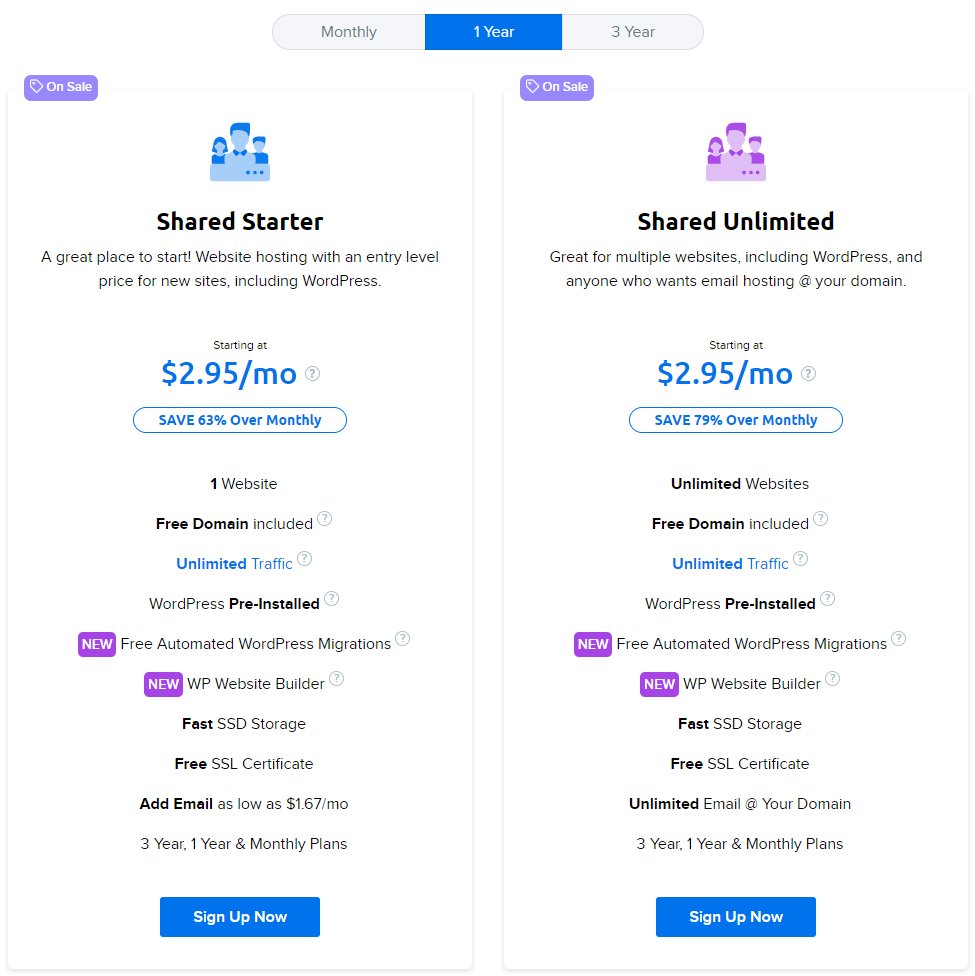Click the Shared Starter people icon
Screen dimensions: 975x976
click(240, 152)
